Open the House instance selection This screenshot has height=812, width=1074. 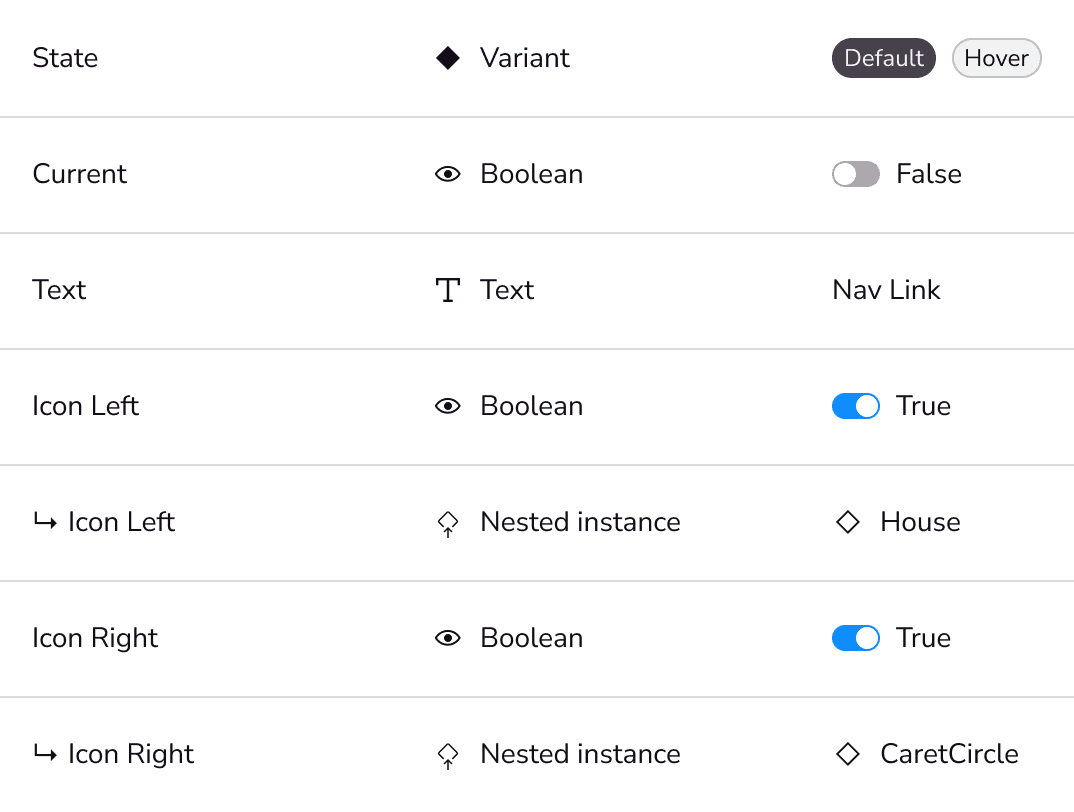[898, 522]
